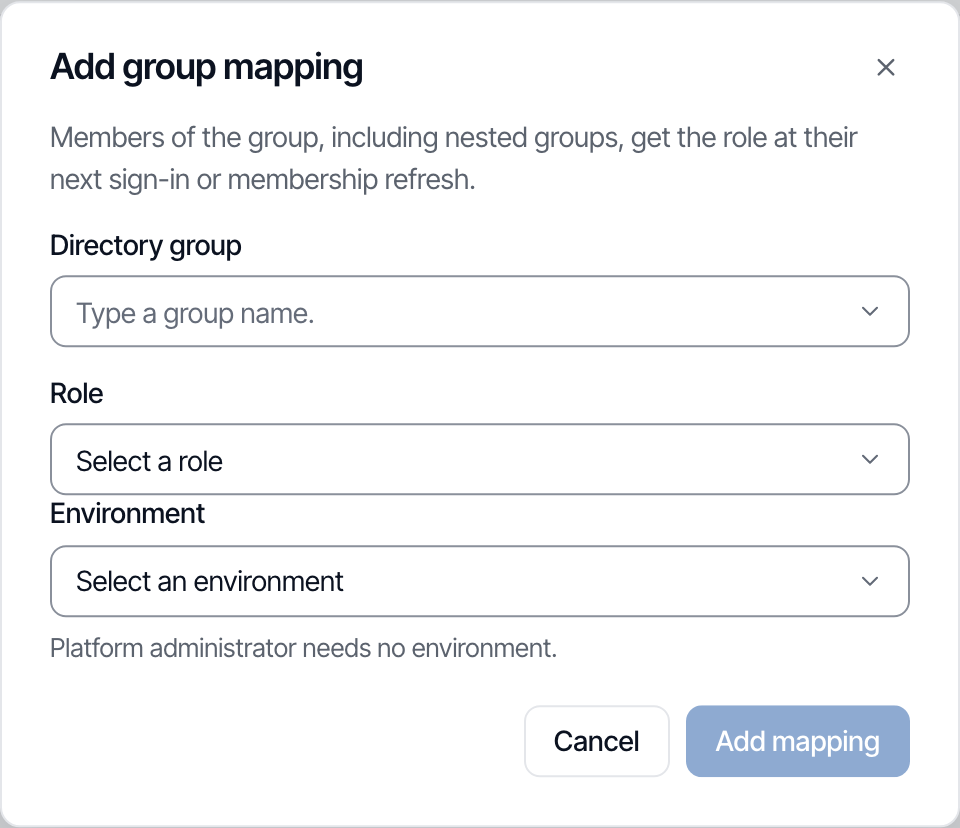This screenshot has width=960, height=828.
Task: Click the Environment field label
Action: 127,513
